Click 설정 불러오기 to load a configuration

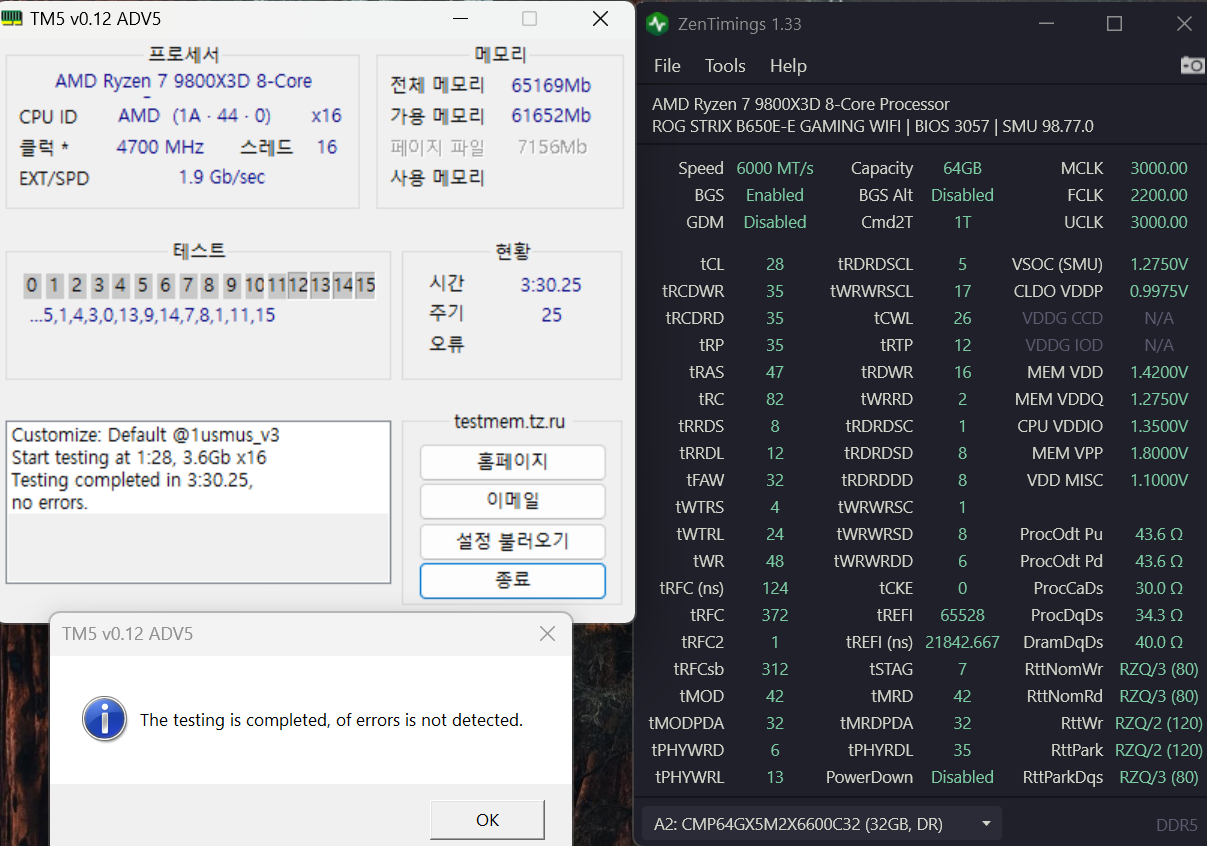pos(512,540)
